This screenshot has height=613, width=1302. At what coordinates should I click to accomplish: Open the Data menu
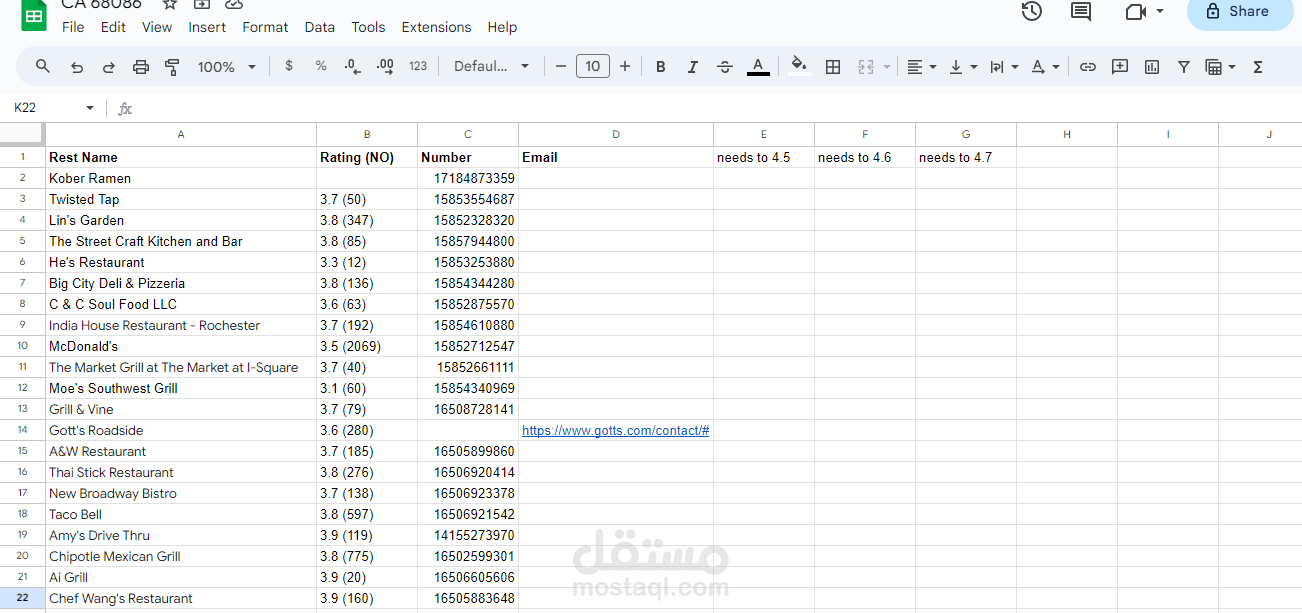click(x=320, y=27)
